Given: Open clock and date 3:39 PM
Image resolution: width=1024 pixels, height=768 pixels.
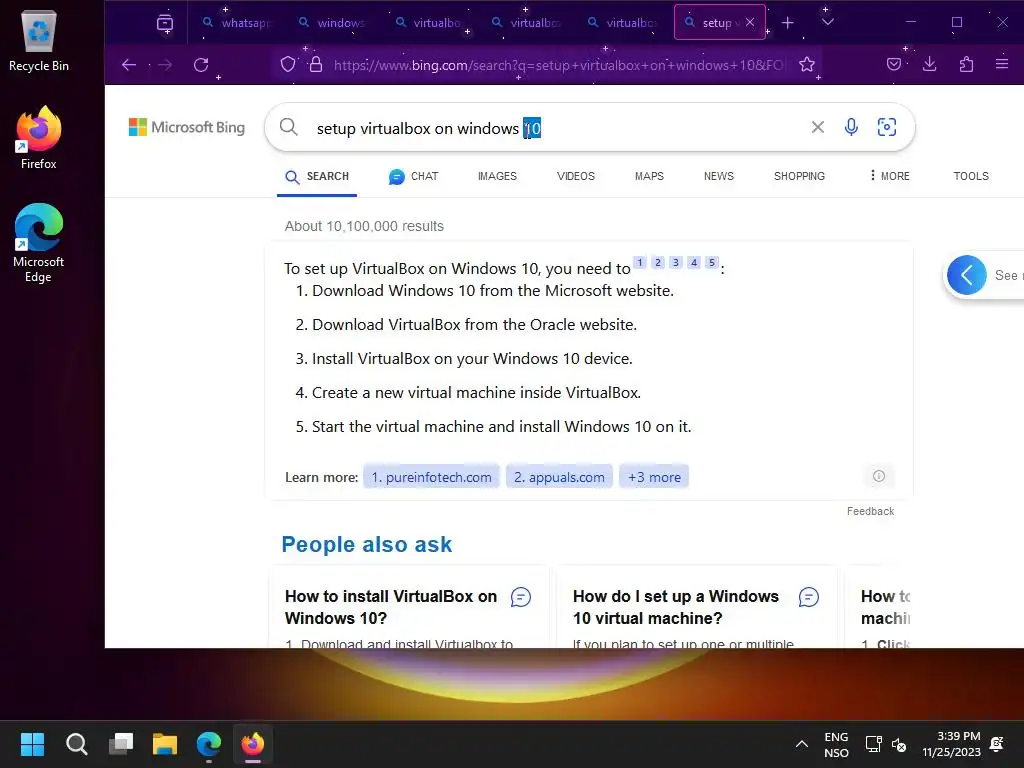Looking at the screenshot, I should [x=952, y=744].
